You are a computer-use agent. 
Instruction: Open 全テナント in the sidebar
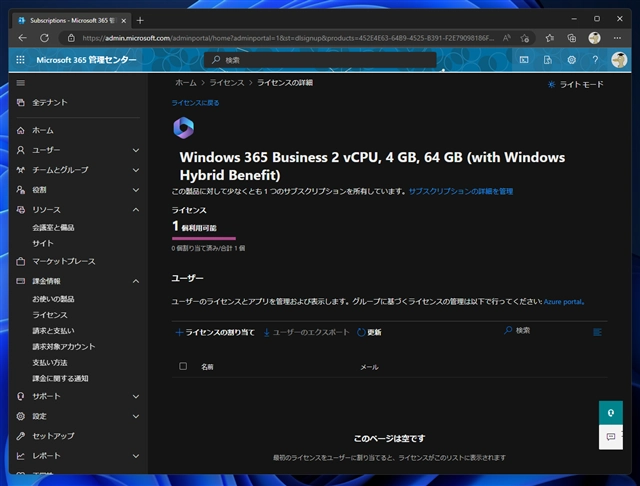point(49,102)
